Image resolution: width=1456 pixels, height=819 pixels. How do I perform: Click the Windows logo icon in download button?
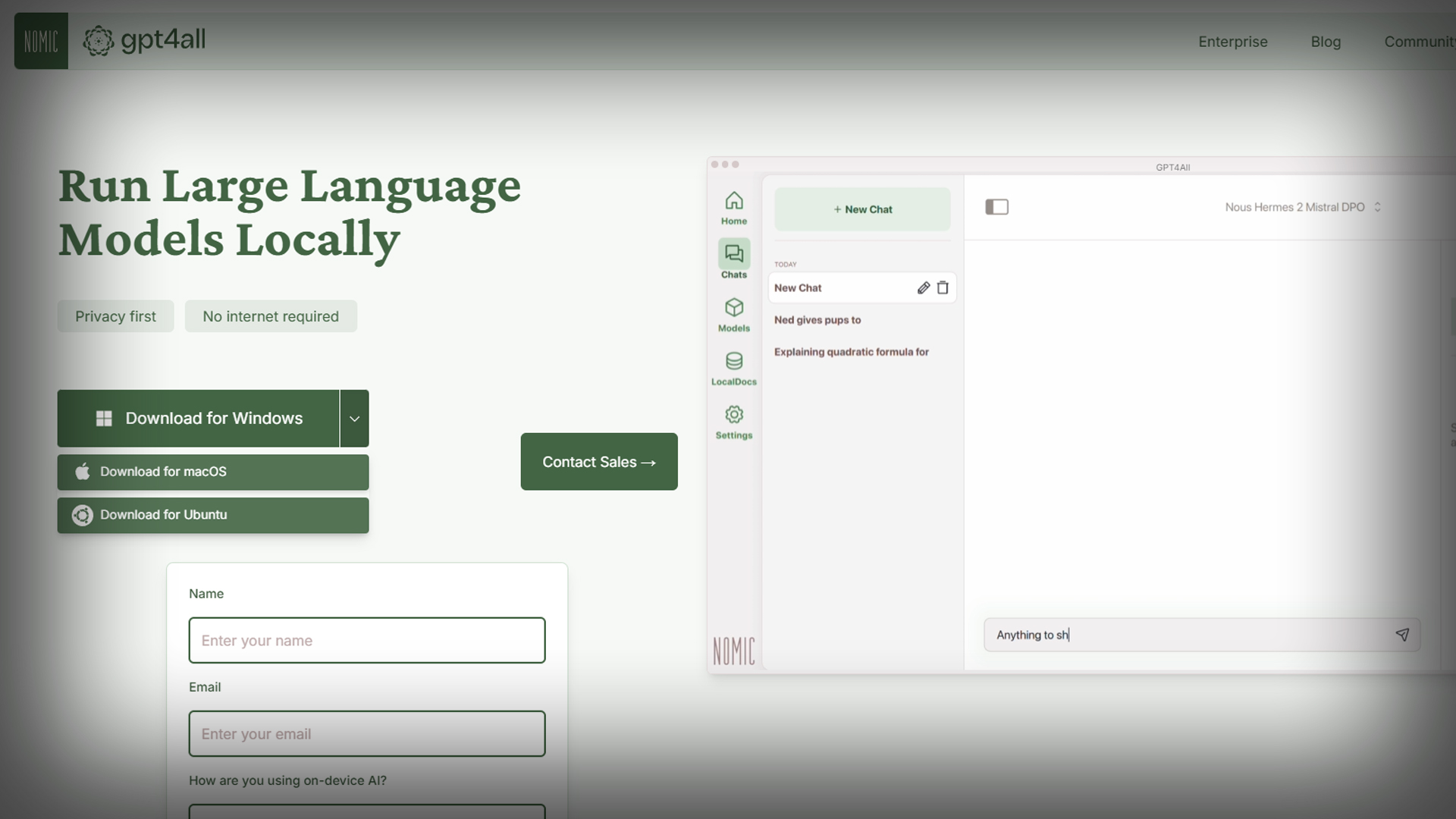104,419
